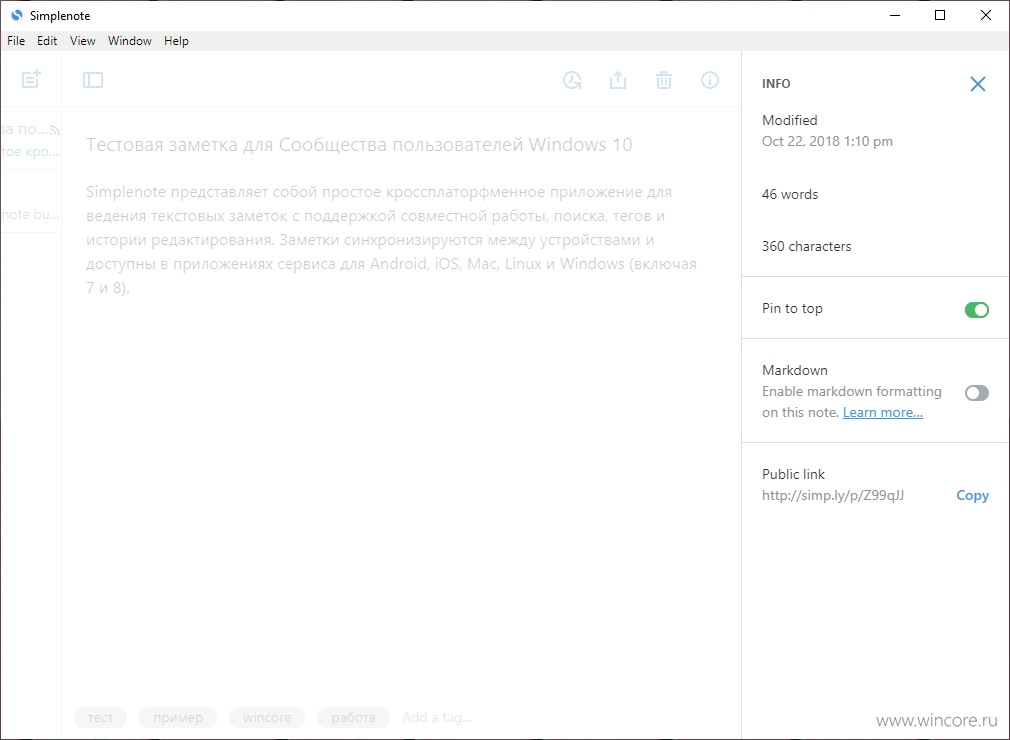Image resolution: width=1010 pixels, height=740 pixels.
Task: Click the Simplenote logo in title bar
Action: 17,15
